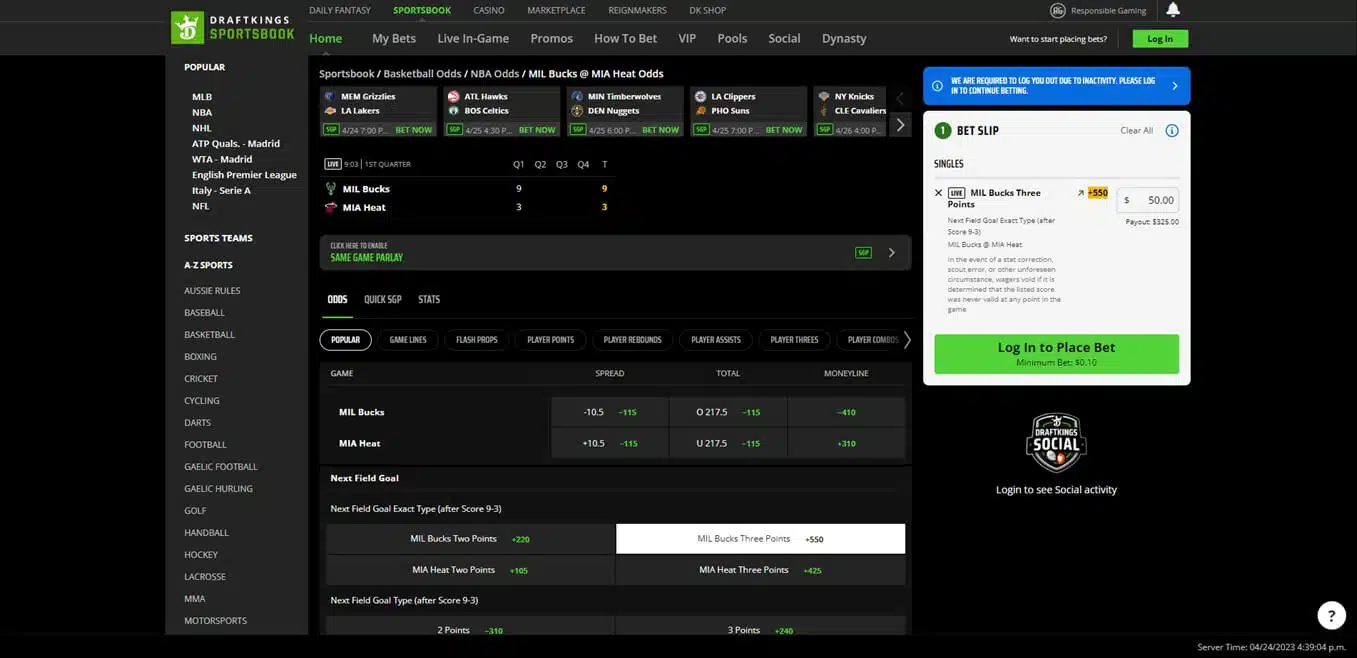Open the bet slip info icon
The image size is (1357, 658).
click(1172, 131)
